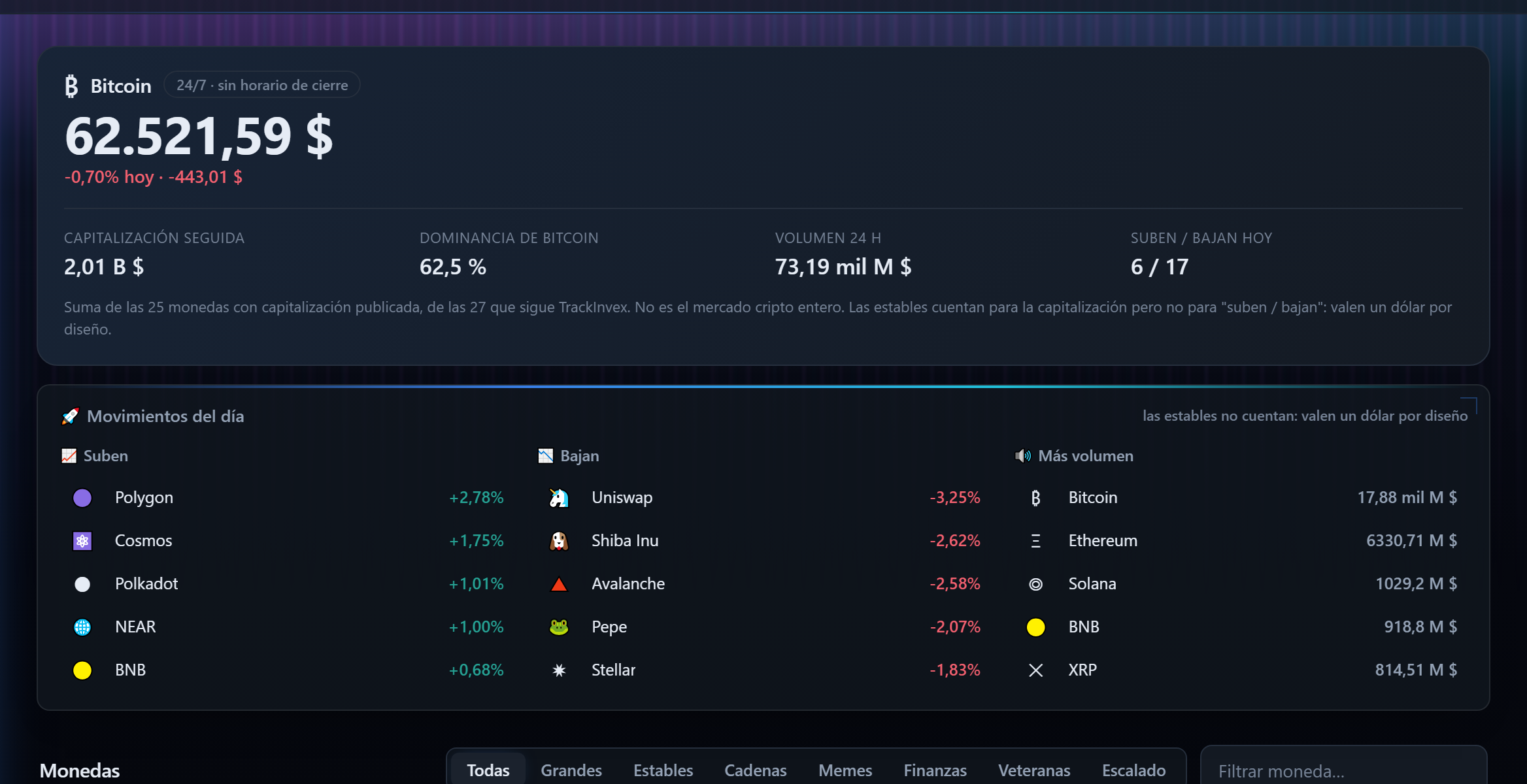Click the BNB yellow icon in Suben list
Viewport: 1527px width, 784px height.
click(x=82, y=670)
